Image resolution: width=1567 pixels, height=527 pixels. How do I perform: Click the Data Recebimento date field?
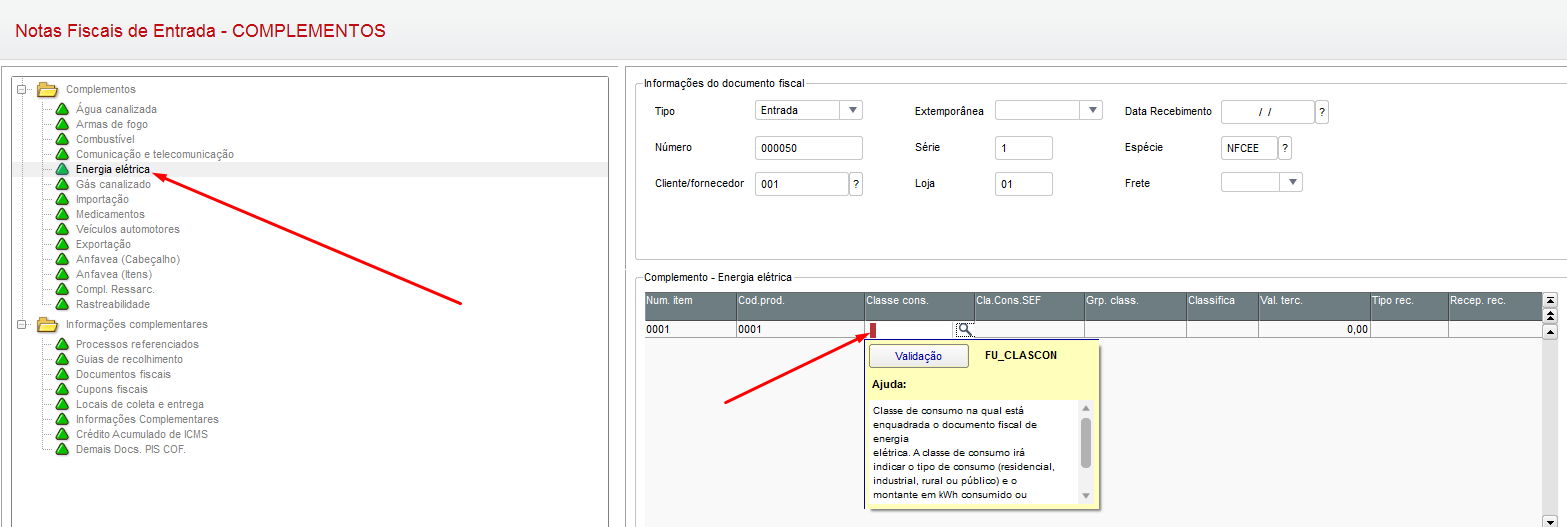(1267, 112)
